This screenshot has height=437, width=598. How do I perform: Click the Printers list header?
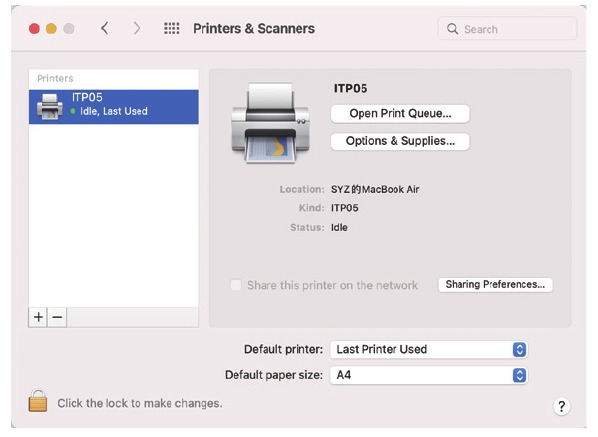coord(55,78)
